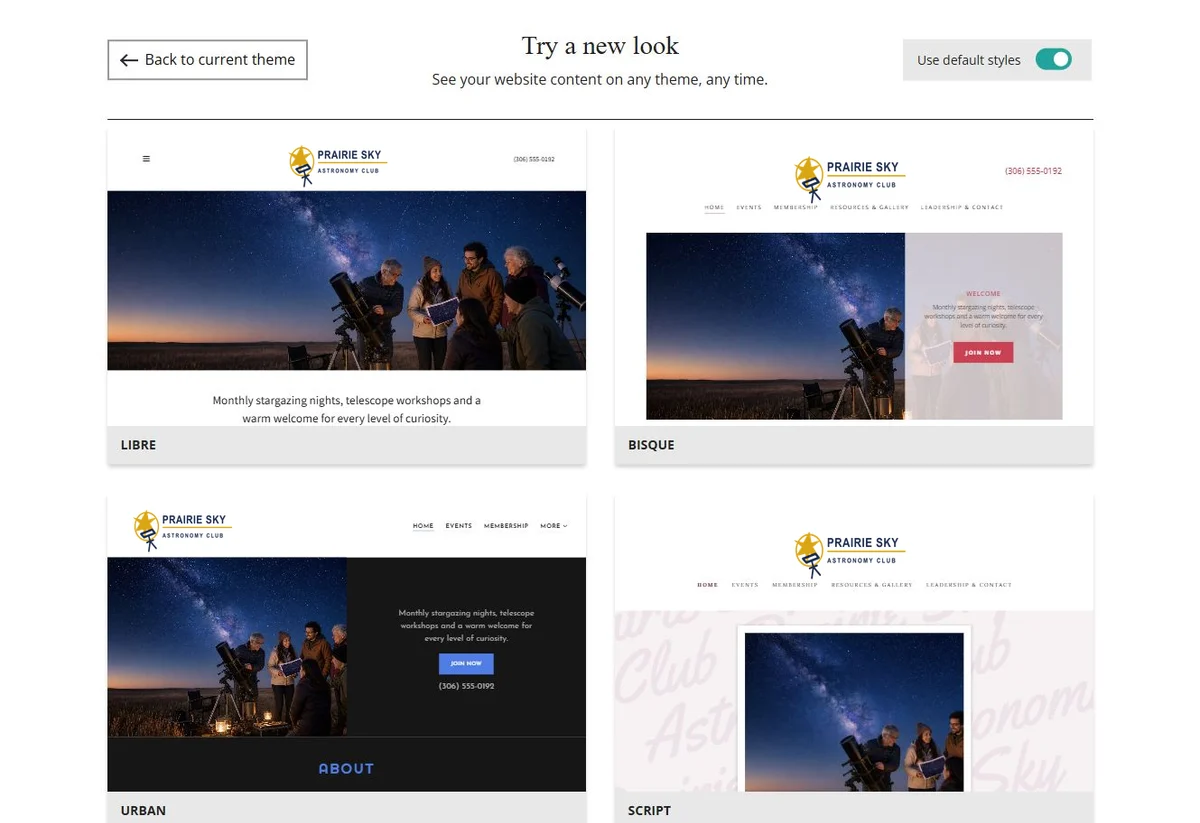
Task: Select the Bisque theme preview
Action: click(x=854, y=277)
